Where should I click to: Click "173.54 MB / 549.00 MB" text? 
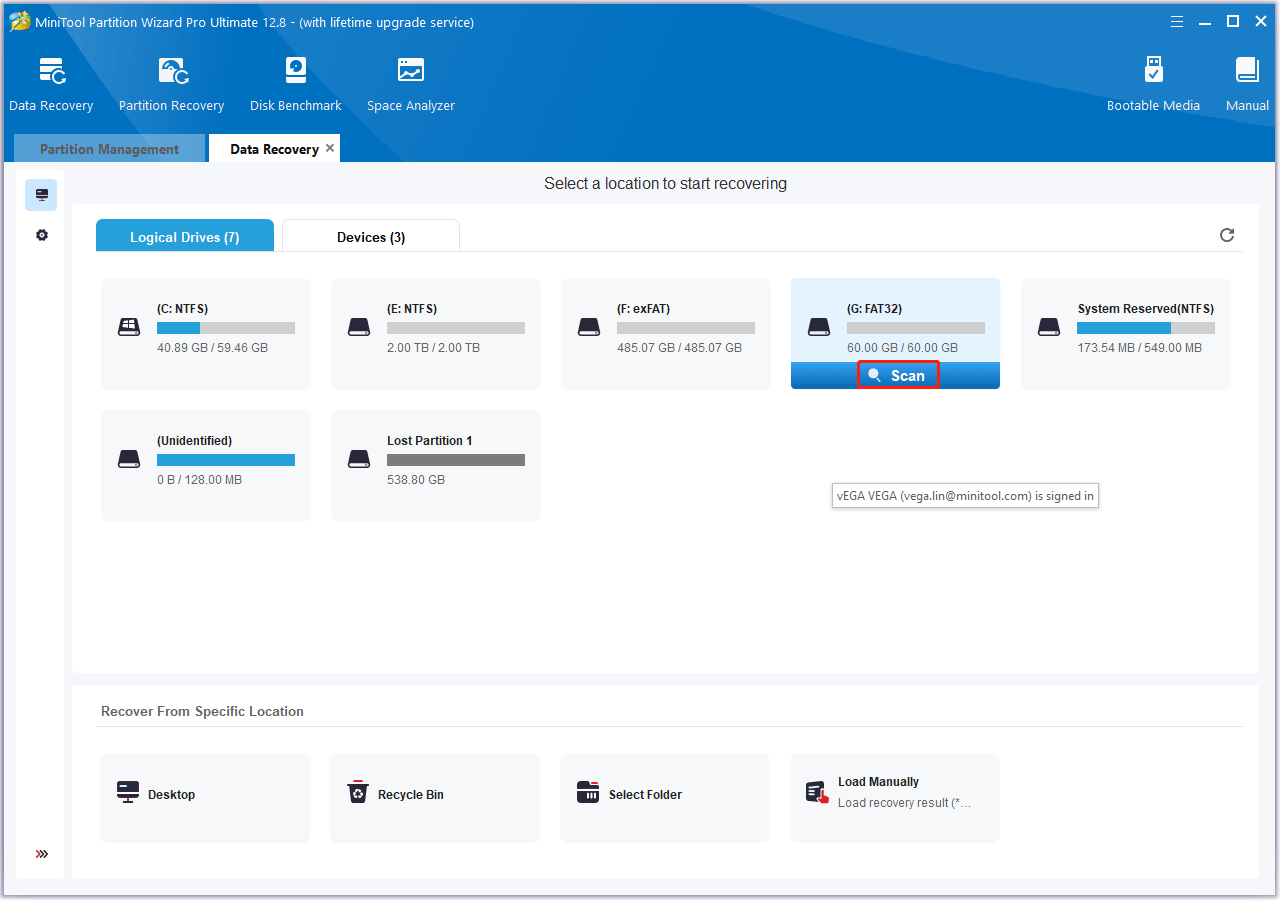pos(1139,348)
